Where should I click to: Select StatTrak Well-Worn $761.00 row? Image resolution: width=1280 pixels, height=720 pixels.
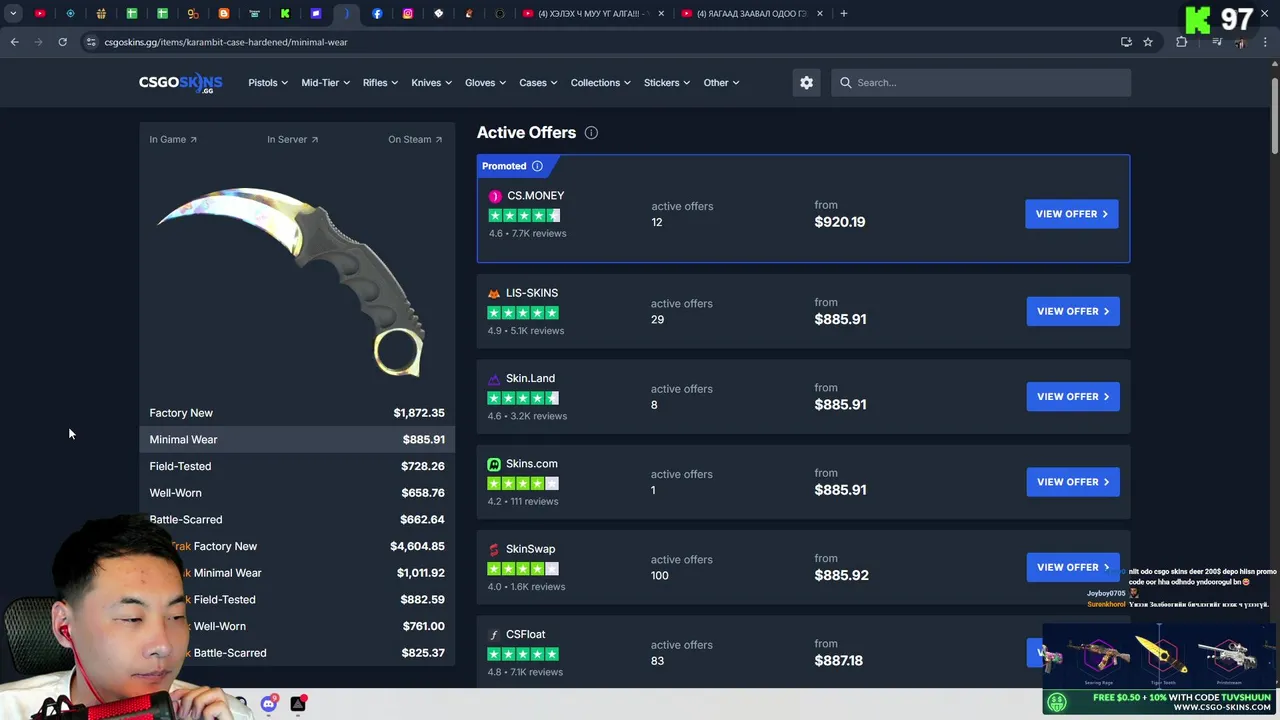click(297, 626)
